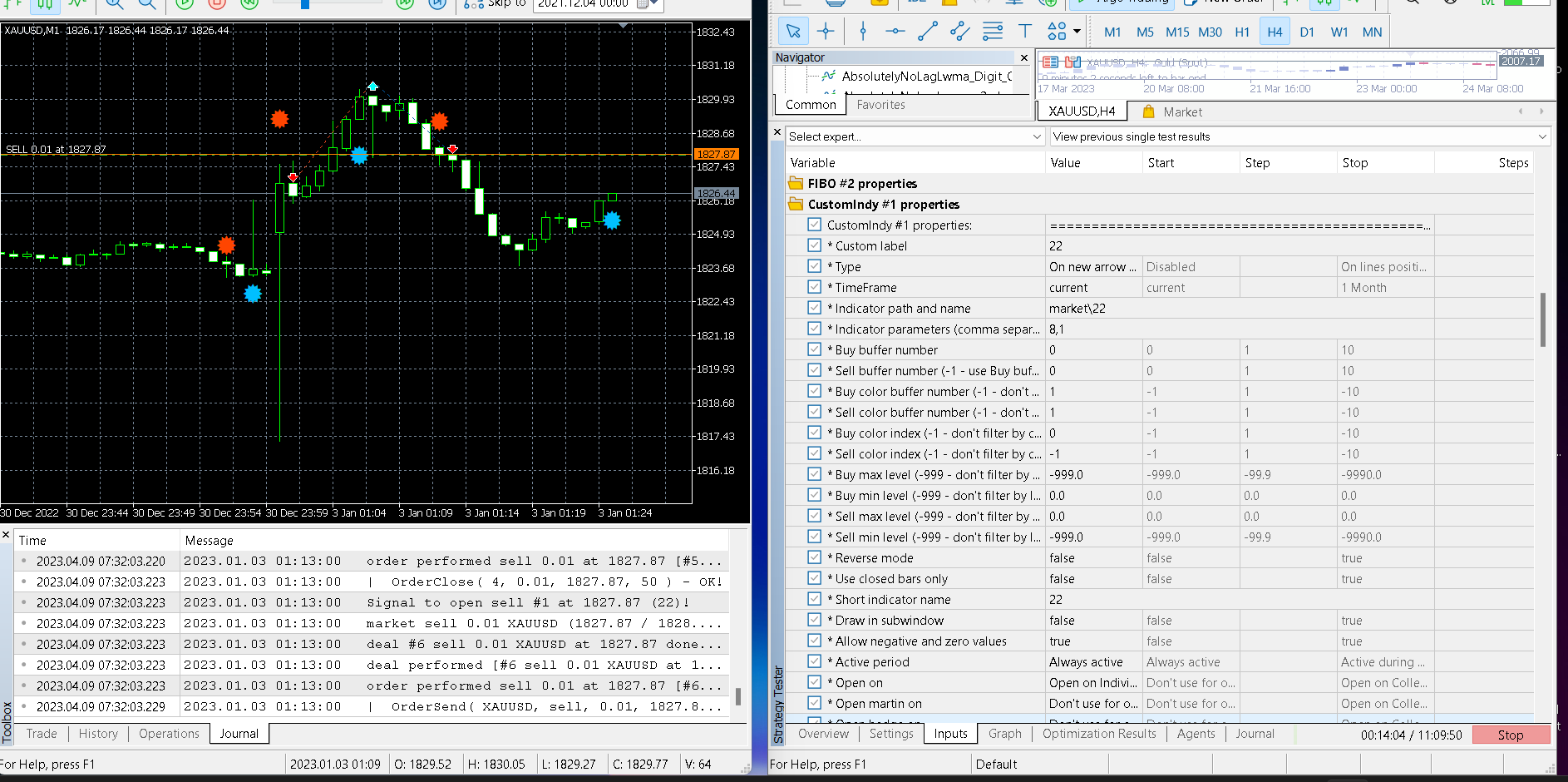Switch to the Settings tab in tester
Viewport: 1568px width, 782px height.
tap(891, 734)
